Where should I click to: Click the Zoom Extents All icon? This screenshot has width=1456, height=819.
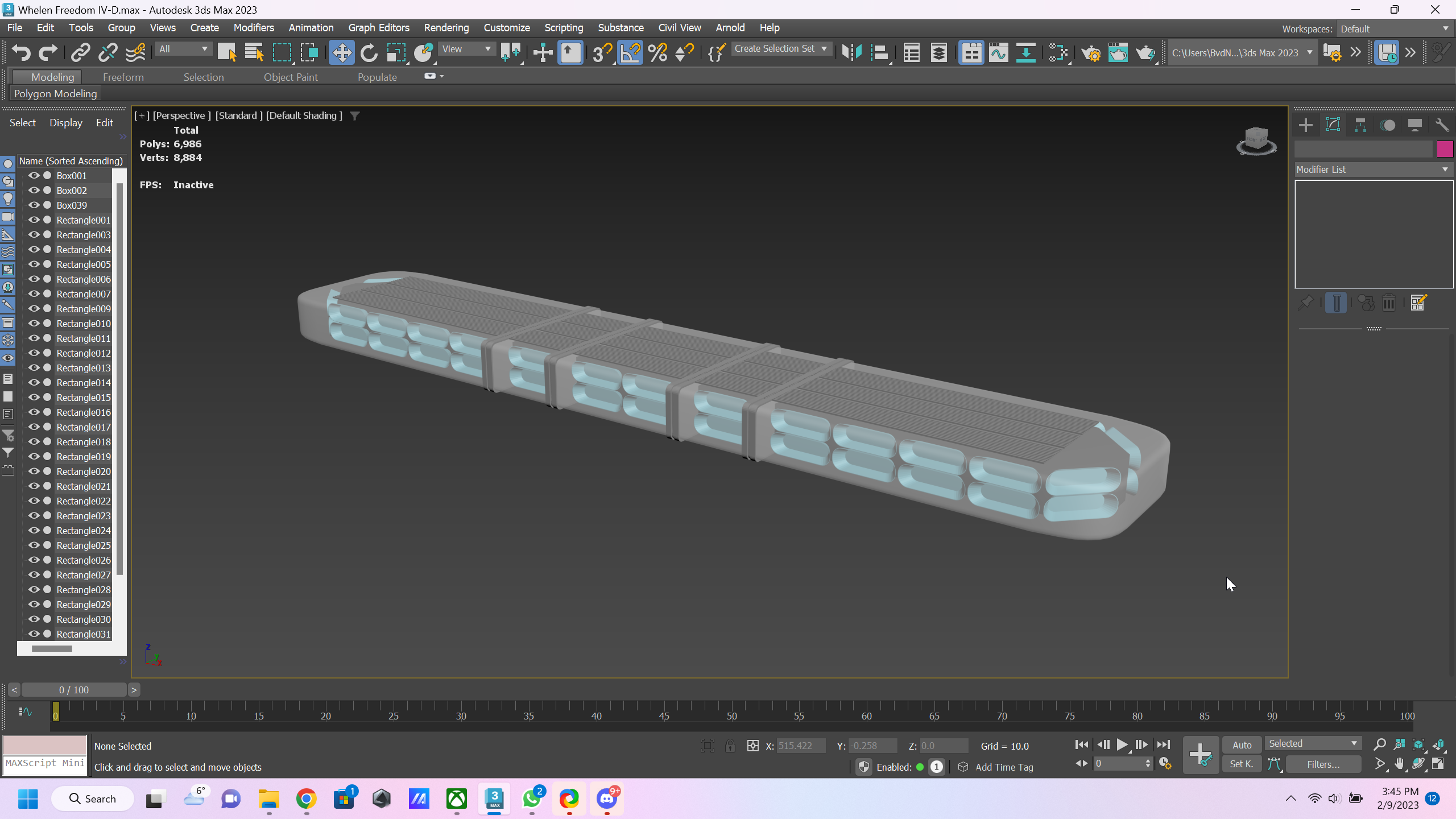point(1438,744)
